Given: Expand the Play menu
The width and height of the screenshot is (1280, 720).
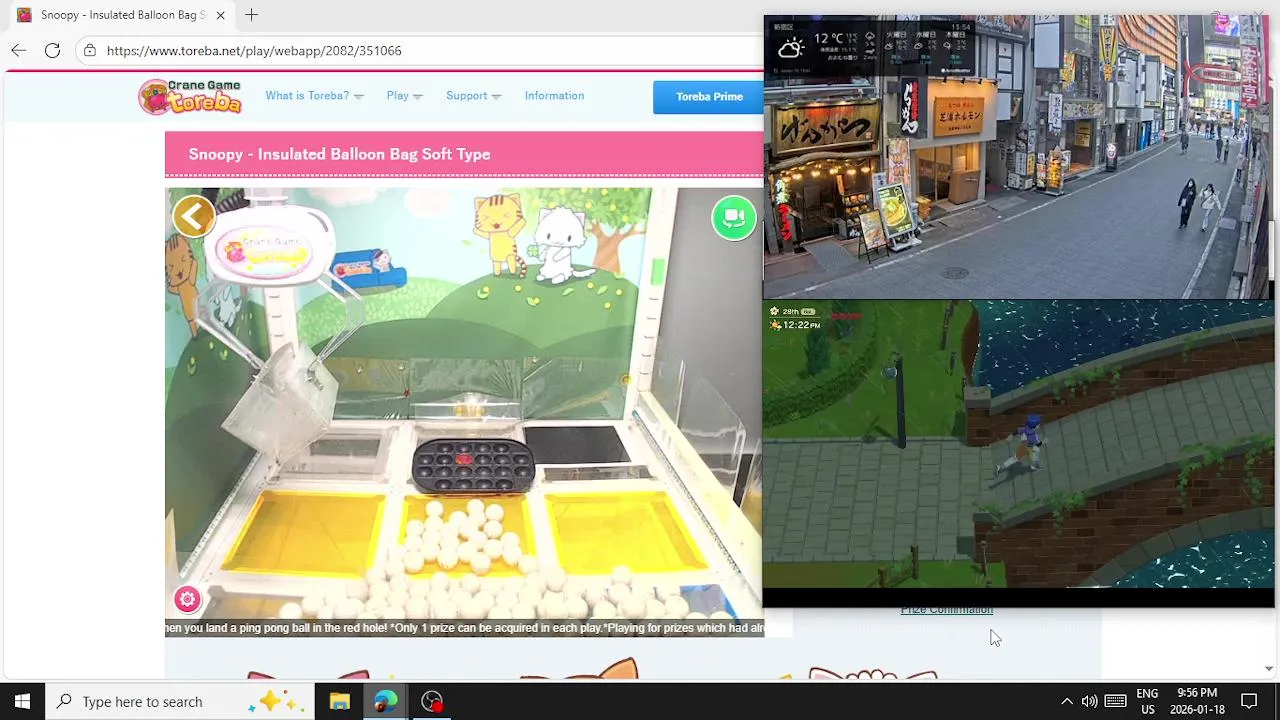Looking at the screenshot, I should [x=404, y=96].
